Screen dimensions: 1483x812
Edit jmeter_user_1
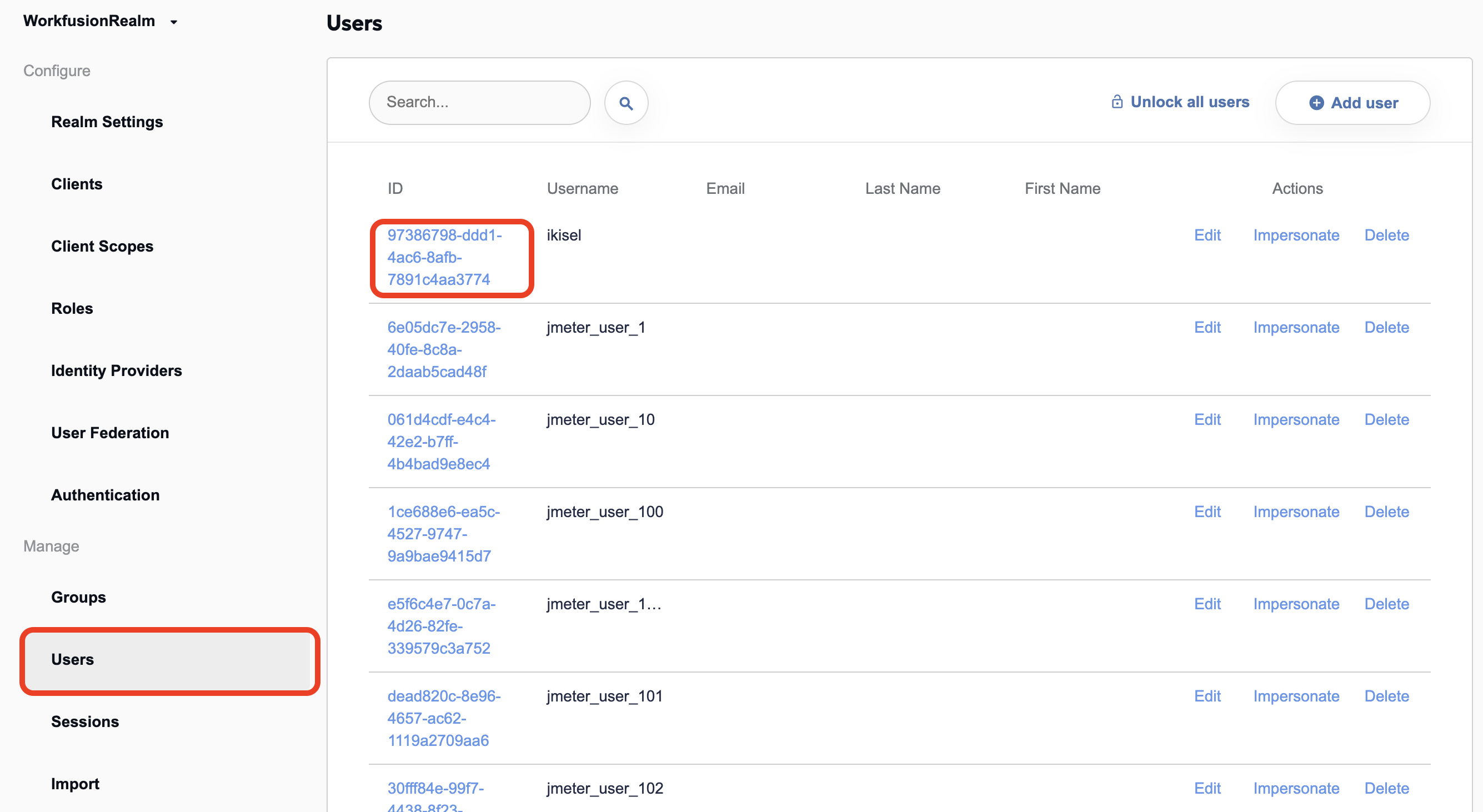(x=1208, y=328)
